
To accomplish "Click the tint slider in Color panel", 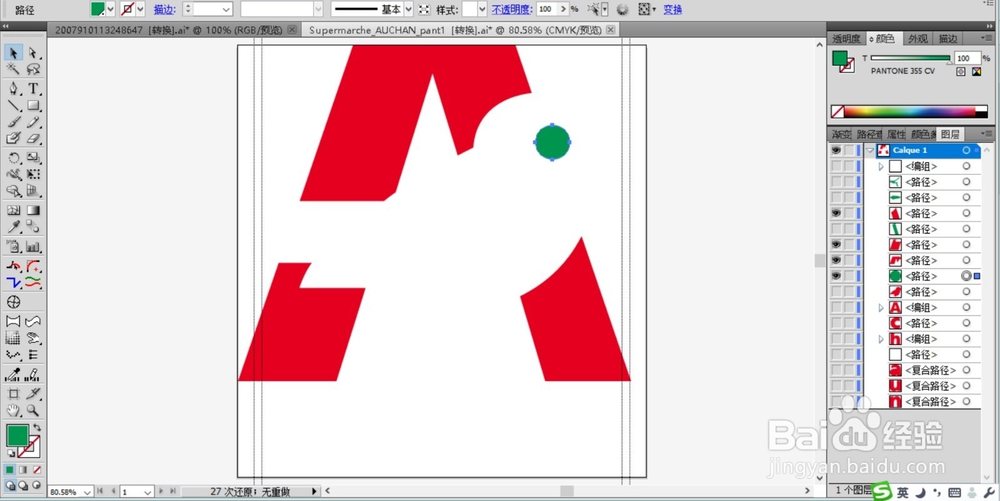I will coord(910,58).
